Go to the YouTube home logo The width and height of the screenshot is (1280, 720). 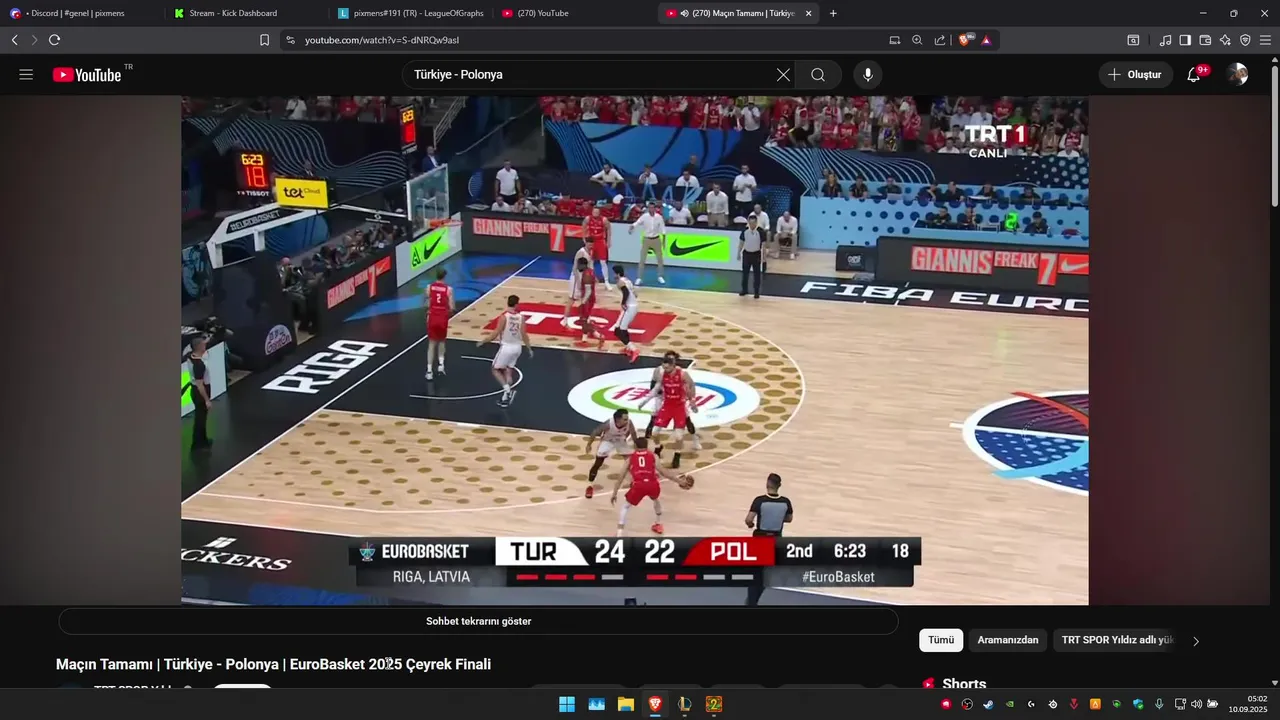point(87,75)
